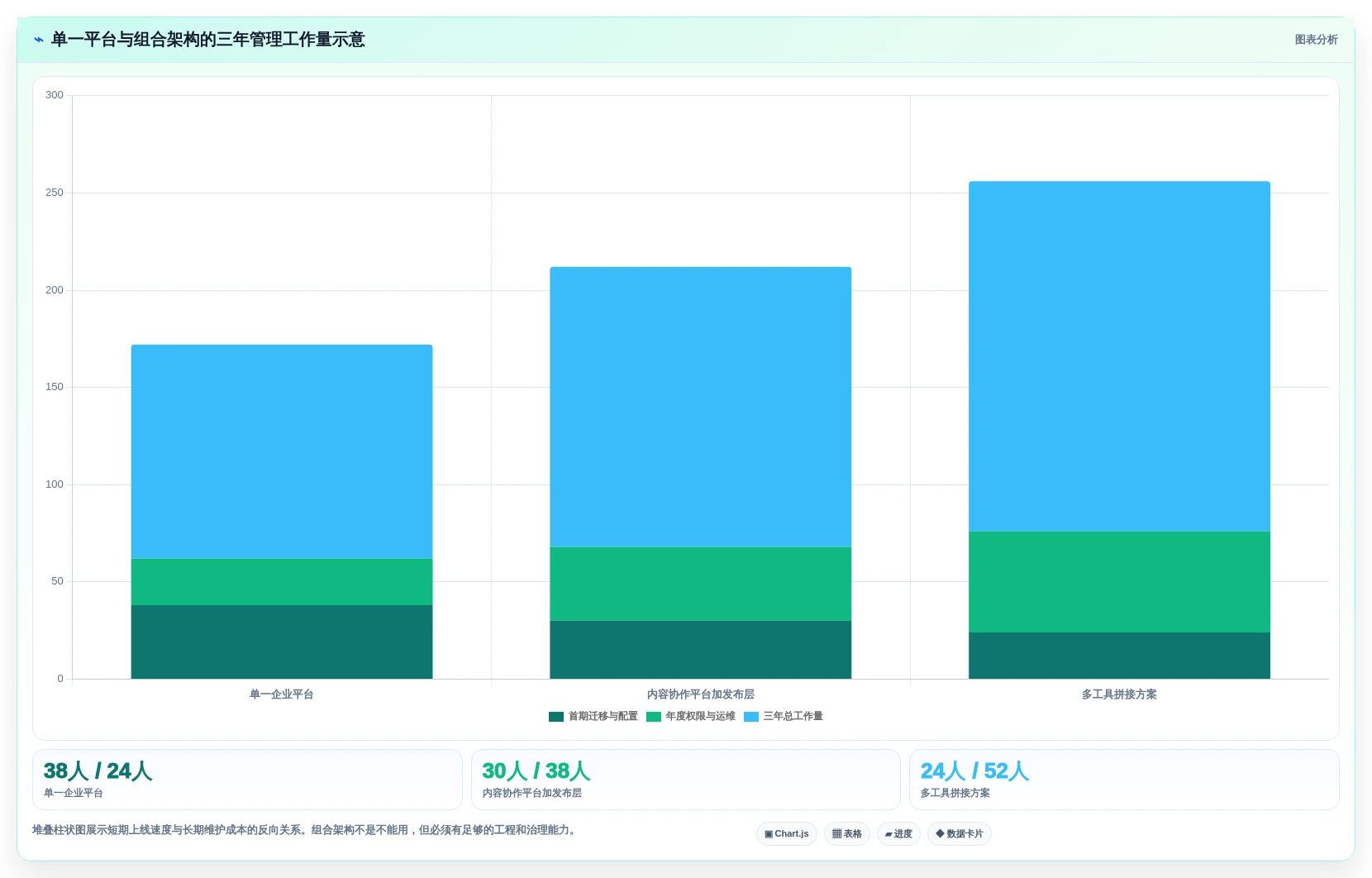Click the 图表分析 label in header

1316,40
